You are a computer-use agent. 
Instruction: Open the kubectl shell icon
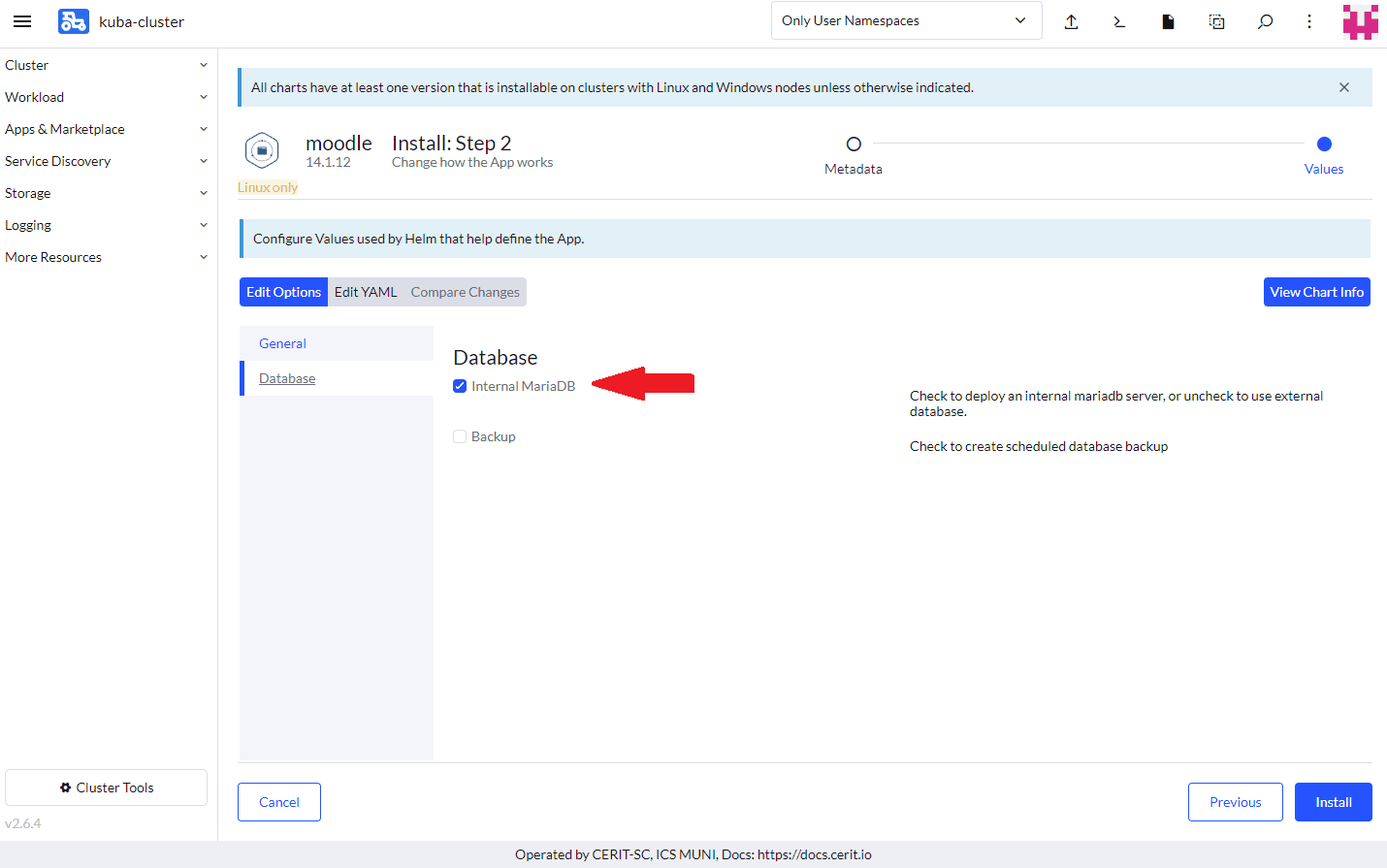tap(1119, 21)
